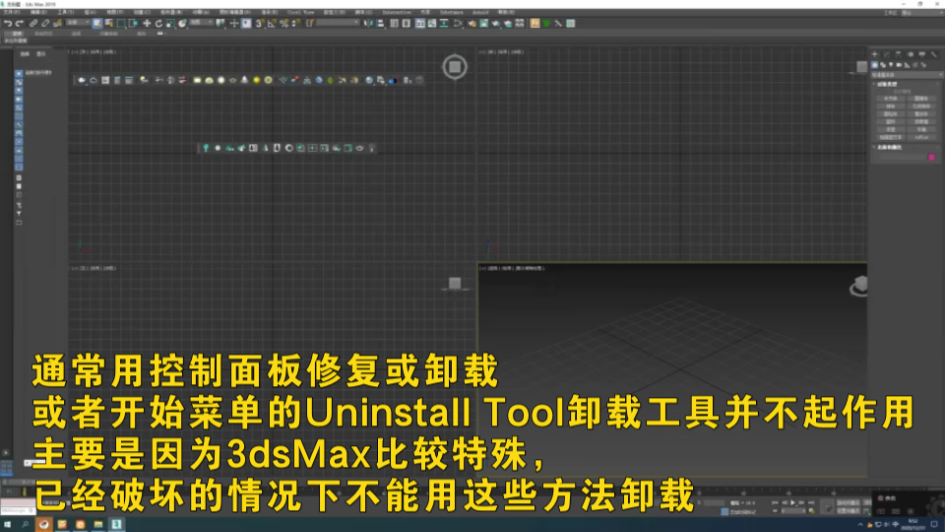Open the 标准基本体 primitives dropdown
Screen dimensions: 945x532
pyautogui.click(x=907, y=75)
